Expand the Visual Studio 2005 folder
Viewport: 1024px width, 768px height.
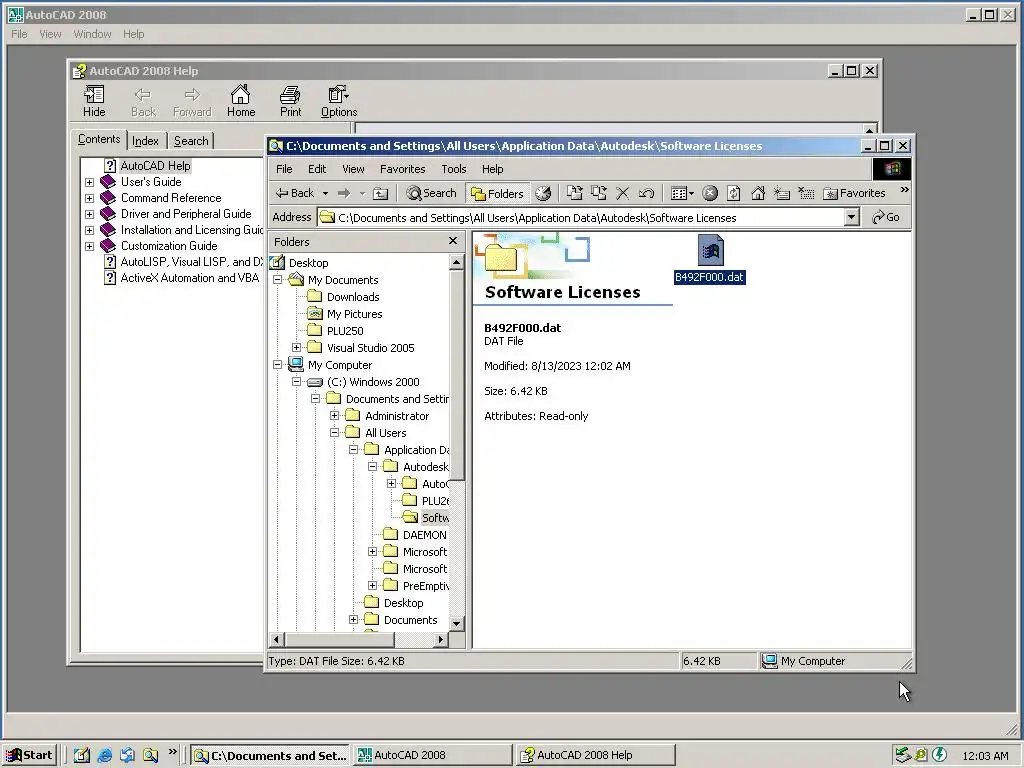tap(296, 347)
